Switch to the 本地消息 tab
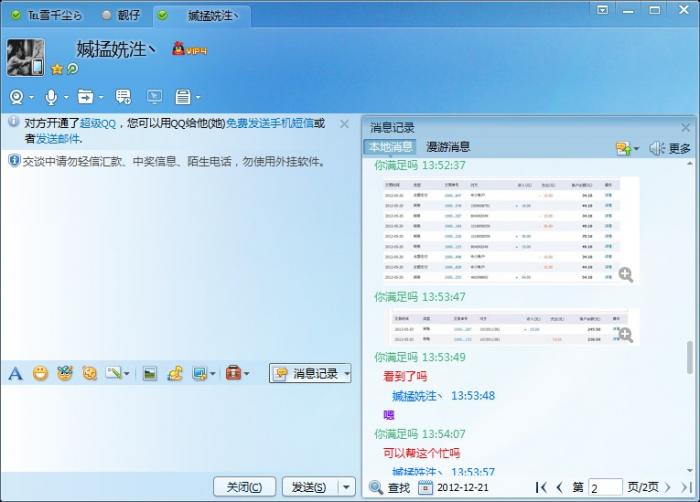This screenshot has width=700, height=502. click(x=390, y=147)
